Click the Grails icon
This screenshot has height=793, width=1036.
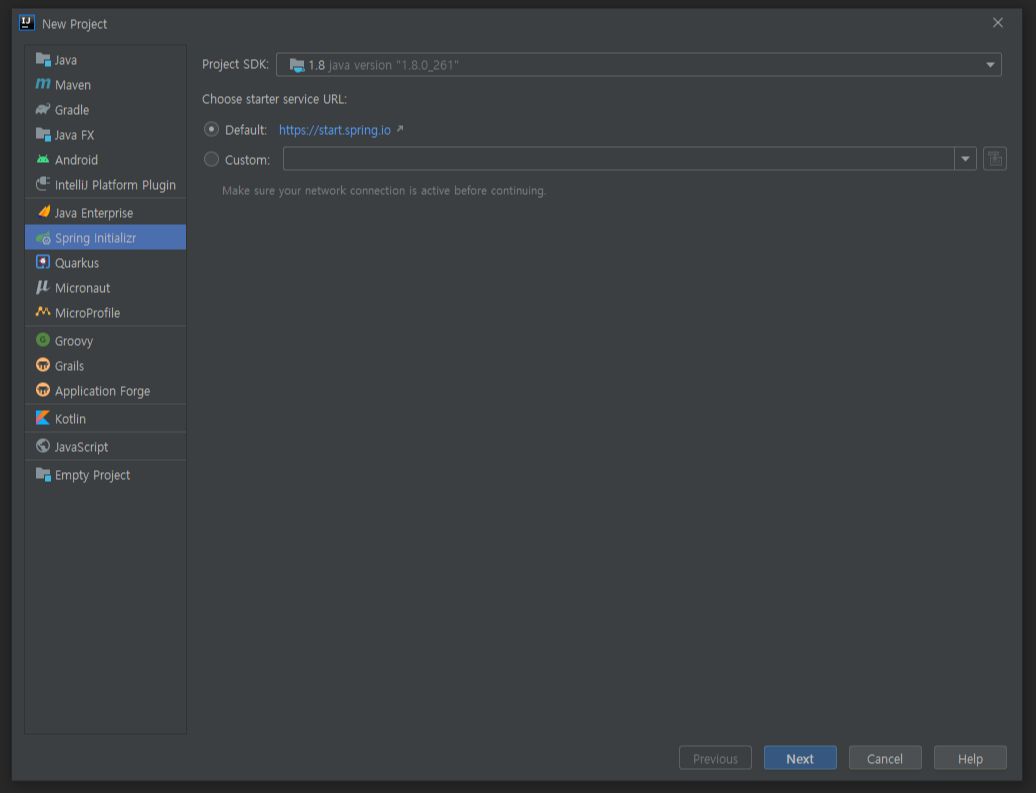pyautogui.click(x=43, y=365)
